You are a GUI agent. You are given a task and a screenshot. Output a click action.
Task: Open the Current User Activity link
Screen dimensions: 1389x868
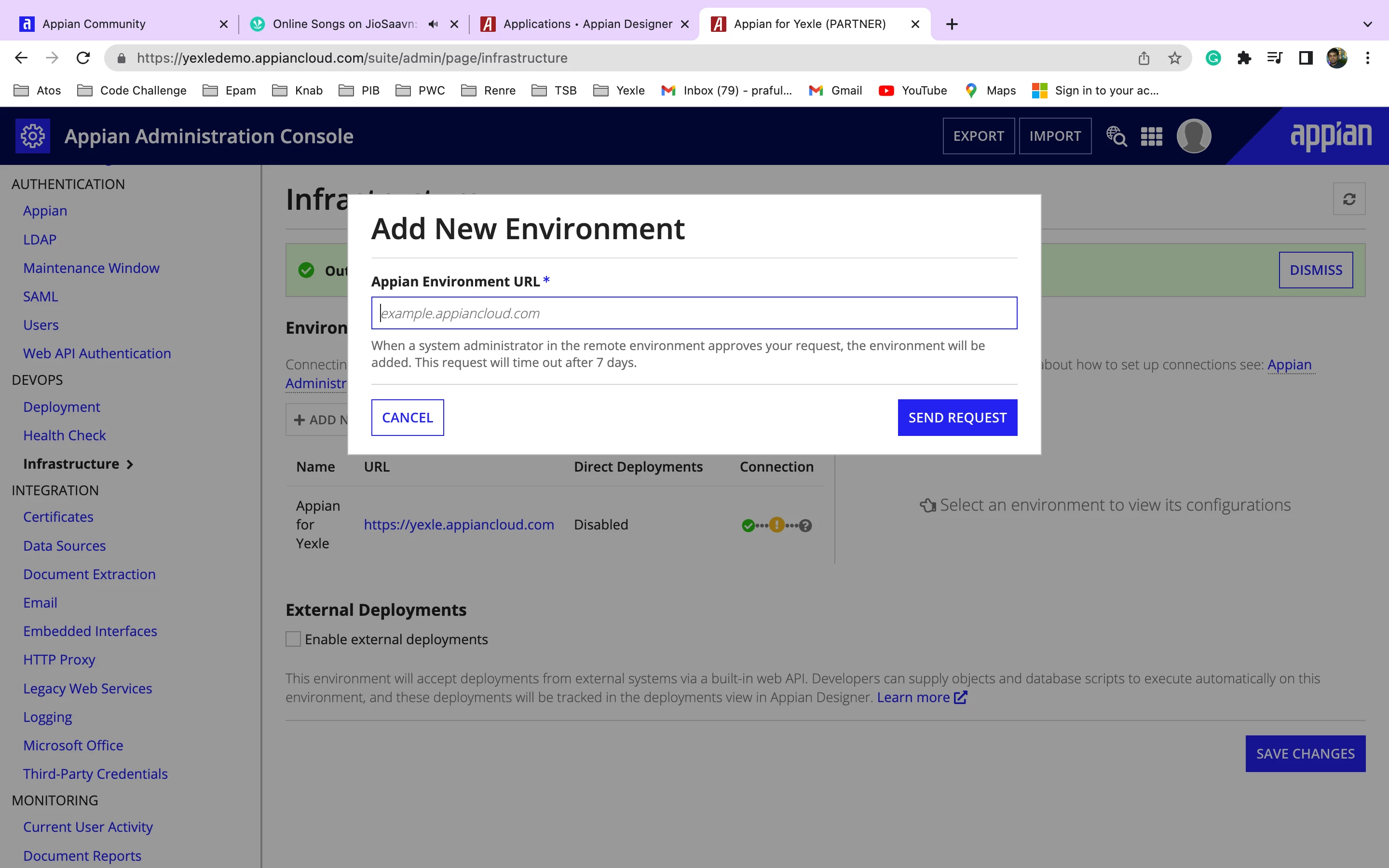(x=88, y=827)
